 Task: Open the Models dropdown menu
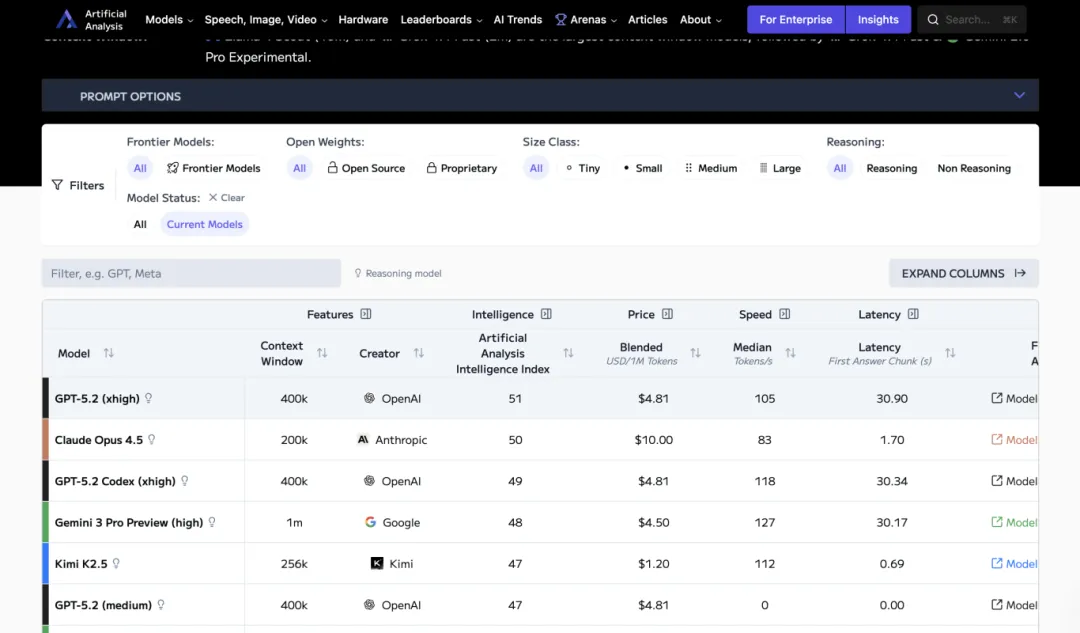coord(169,19)
